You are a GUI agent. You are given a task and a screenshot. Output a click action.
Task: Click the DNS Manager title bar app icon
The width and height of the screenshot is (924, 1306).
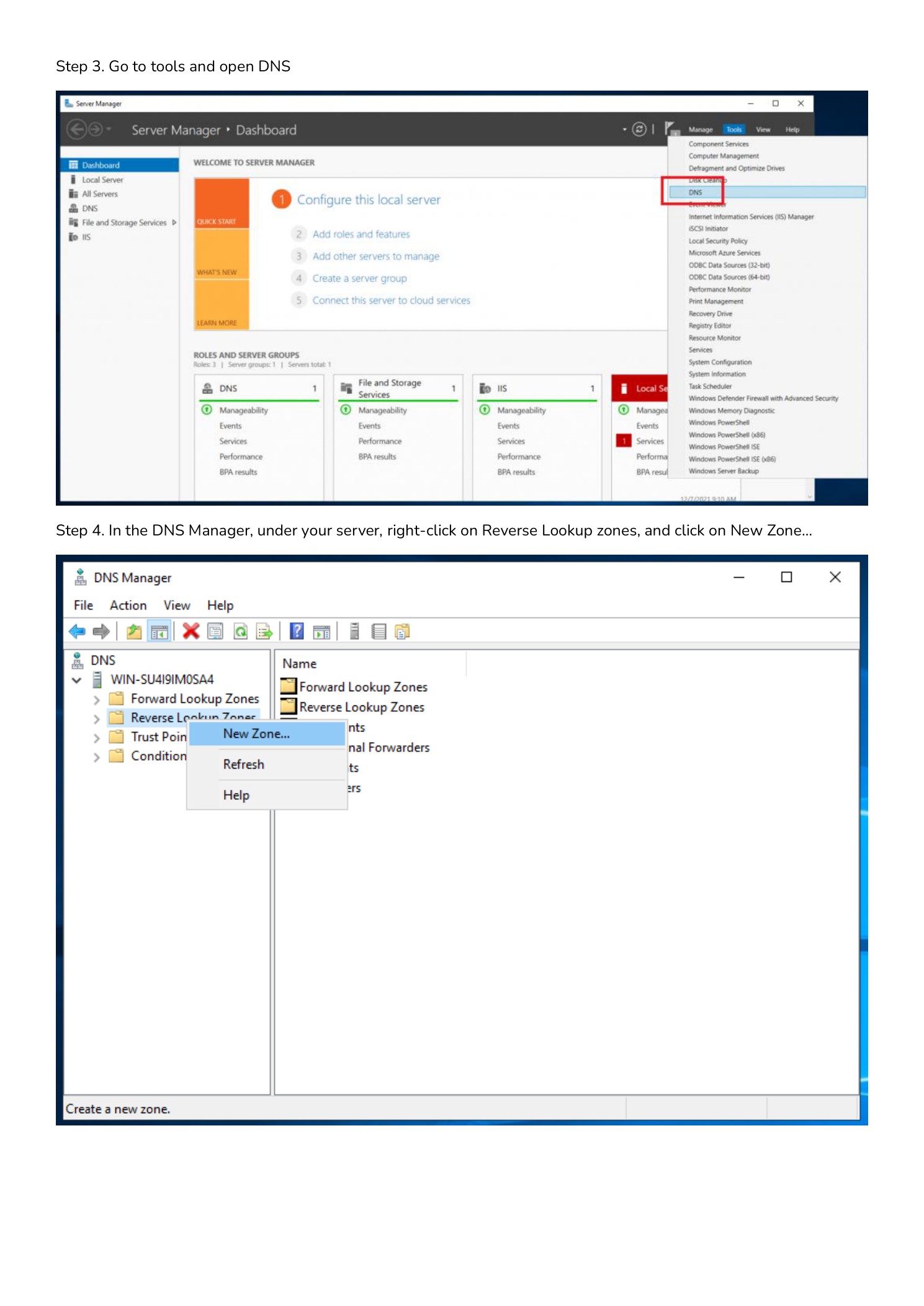81,577
